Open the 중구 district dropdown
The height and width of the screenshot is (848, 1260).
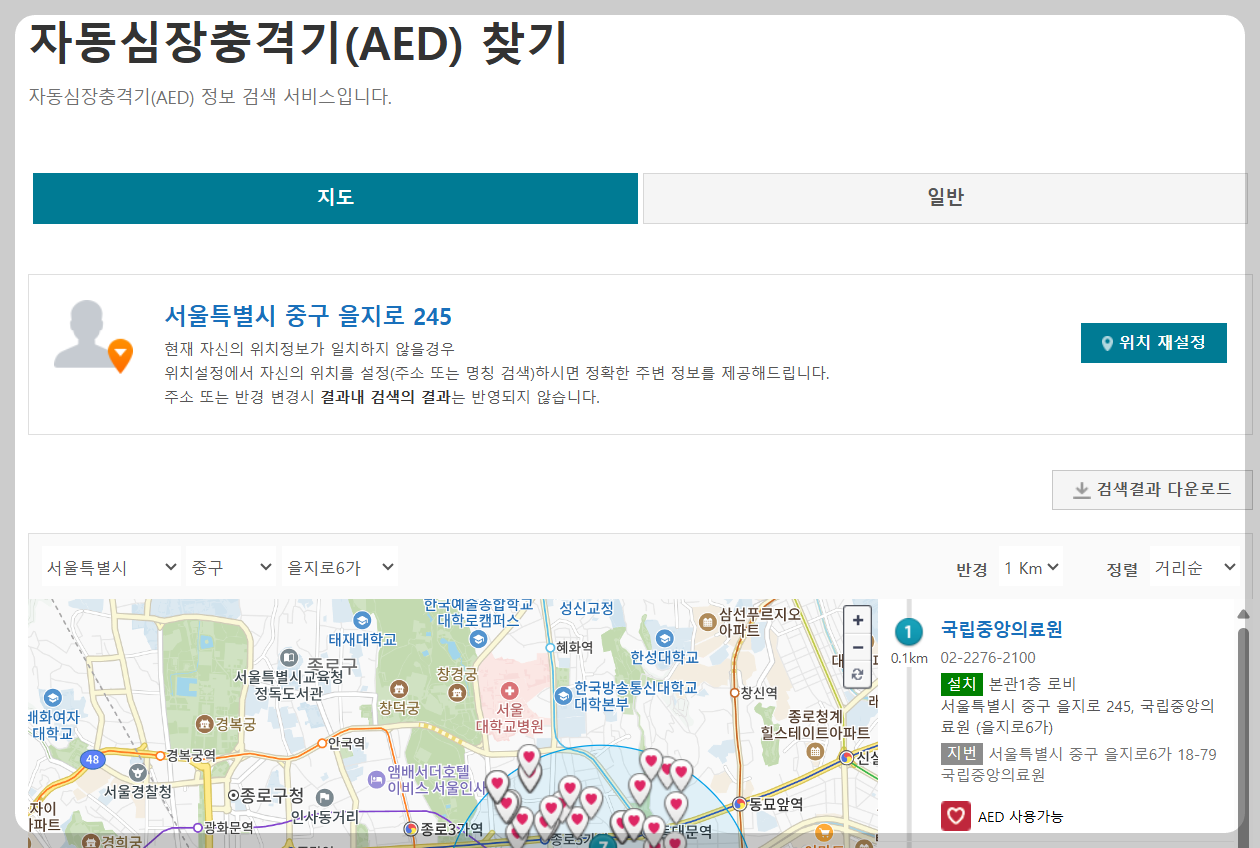[231, 567]
